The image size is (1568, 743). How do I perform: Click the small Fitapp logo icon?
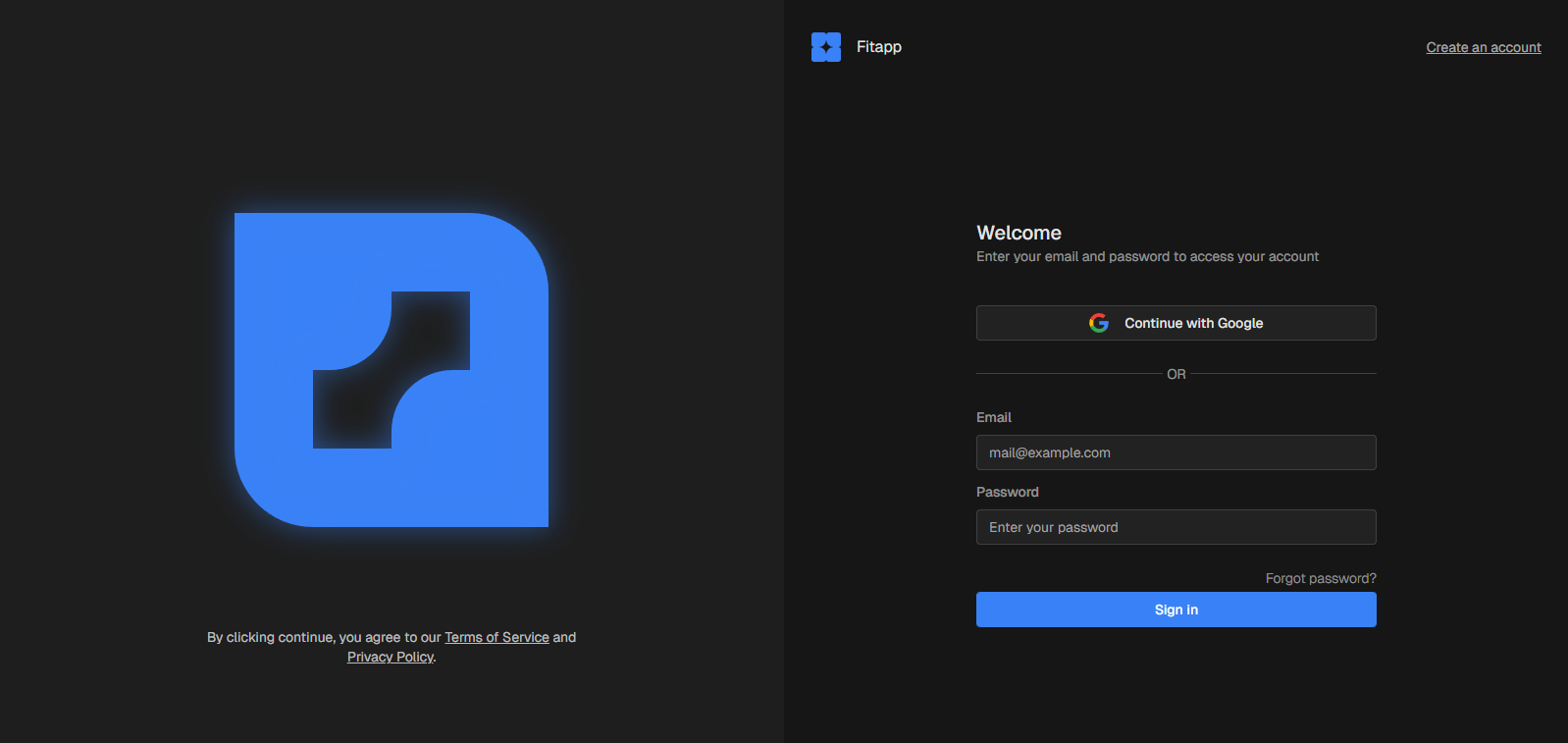tap(825, 47)
